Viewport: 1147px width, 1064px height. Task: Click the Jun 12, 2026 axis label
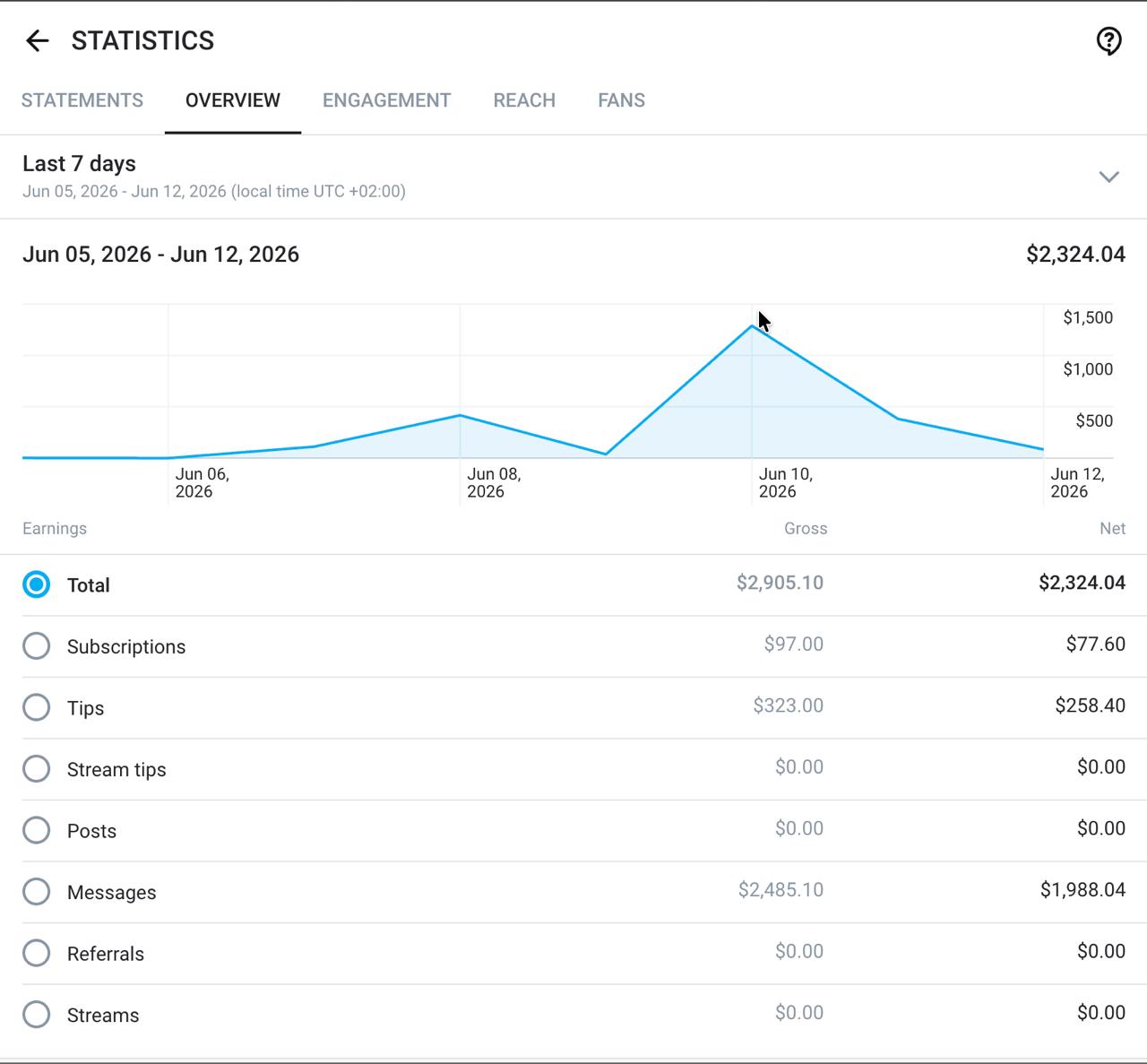click(1077, 482)
